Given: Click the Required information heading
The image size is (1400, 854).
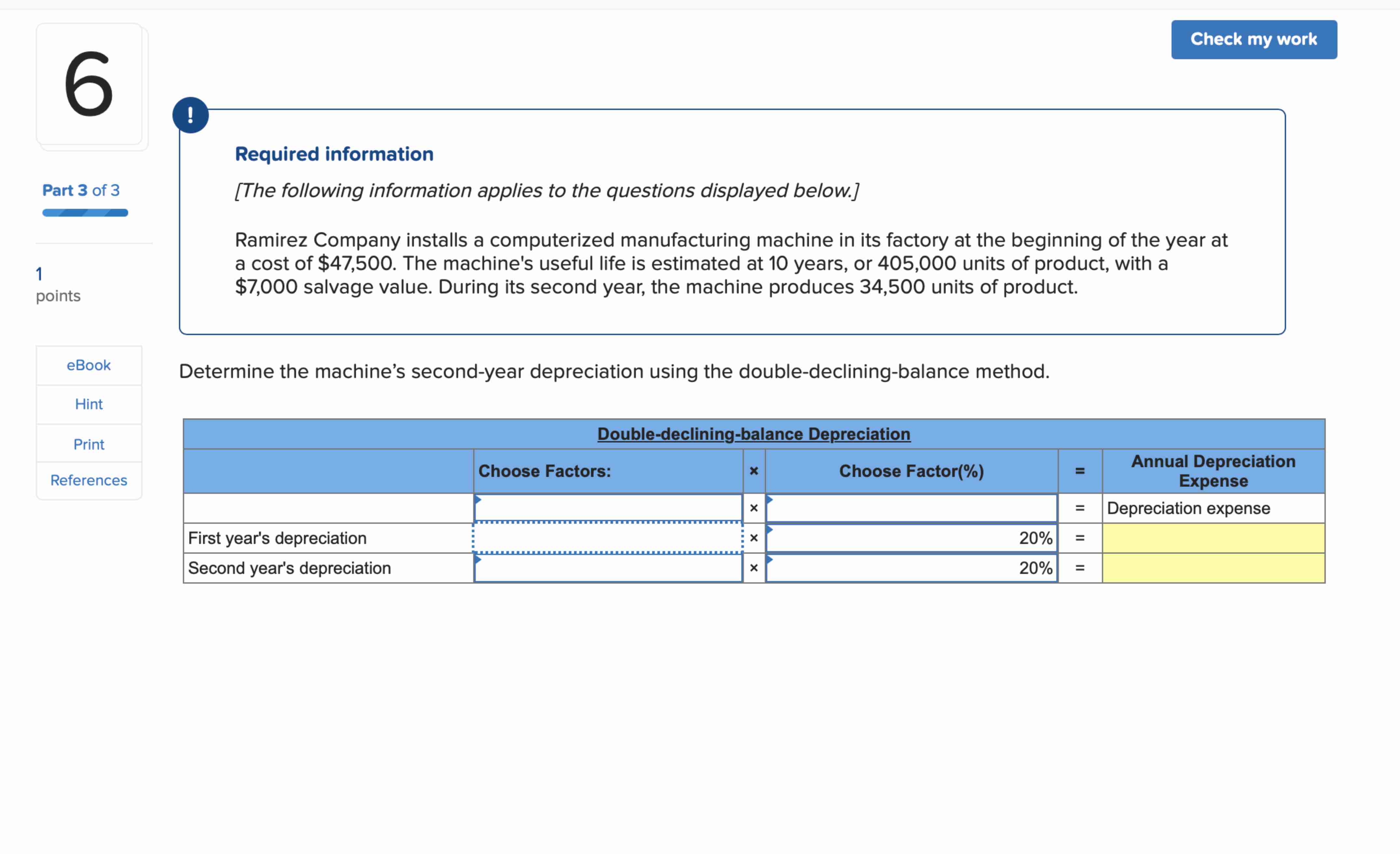Looking at the screenshot, I should tap(334, 154).
